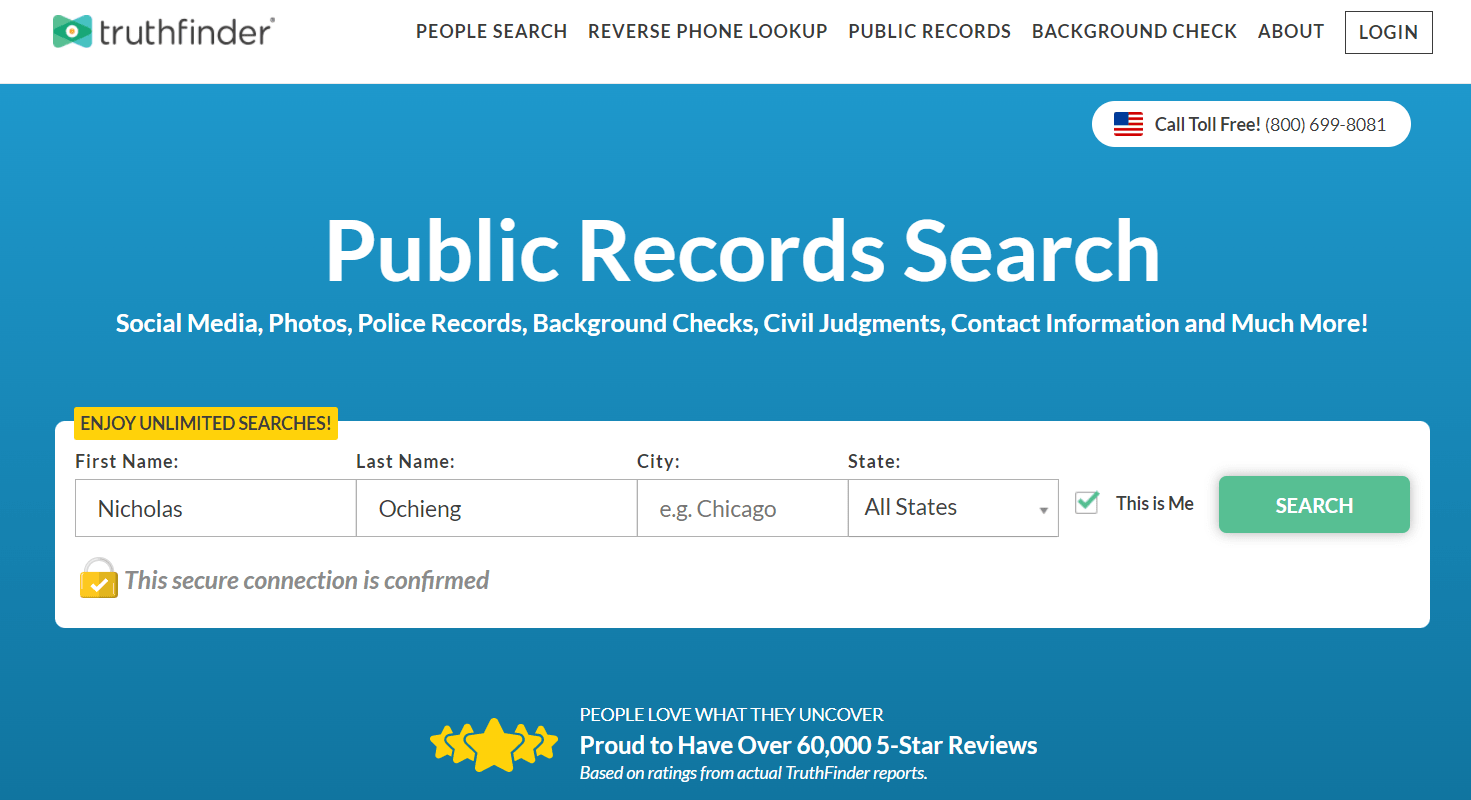Click the 'Last Name:' field label
Image resolution: width=1471 pixels, height=800 pixels.
tap(406, 461)
